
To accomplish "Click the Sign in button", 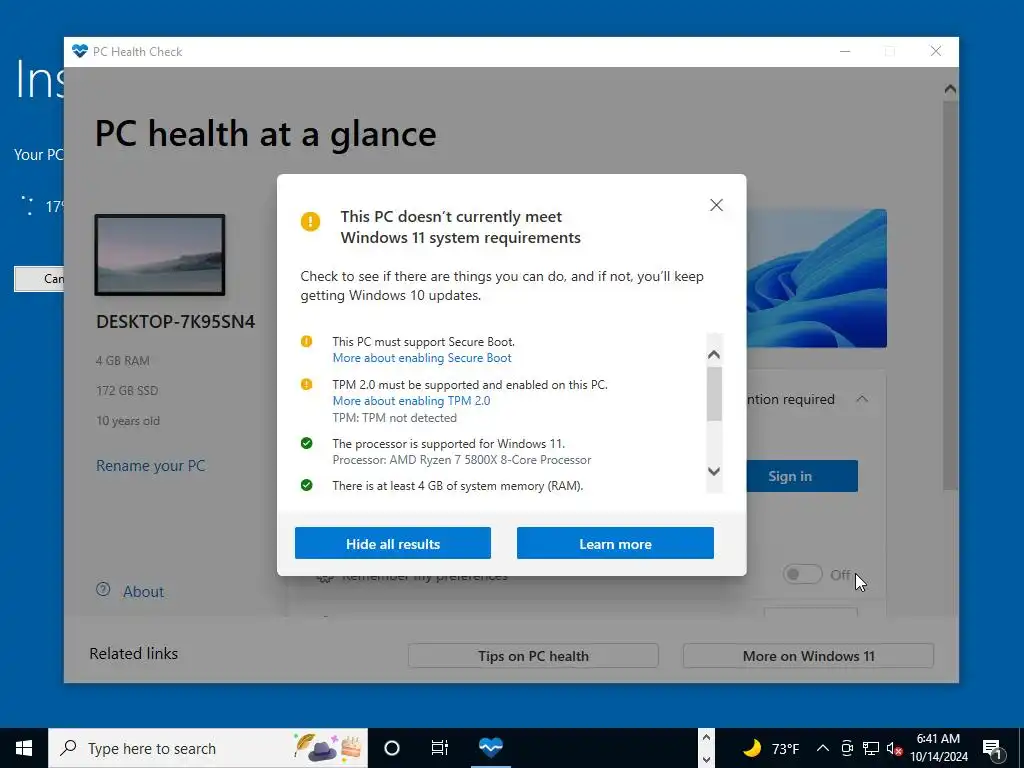I will coord(802,476).
